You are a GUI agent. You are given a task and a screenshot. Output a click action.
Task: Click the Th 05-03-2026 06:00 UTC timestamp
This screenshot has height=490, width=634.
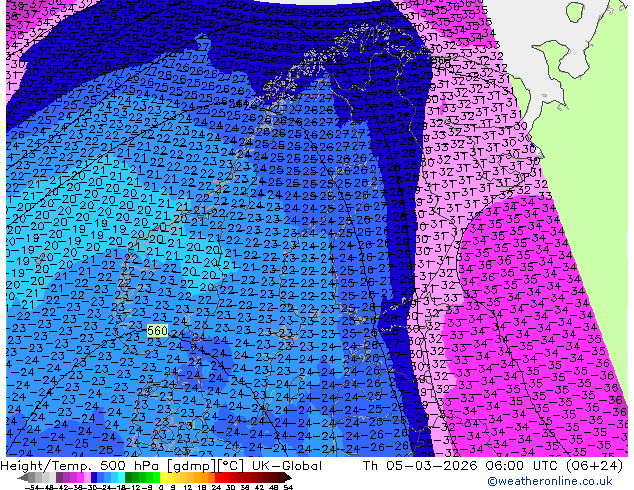[x=462, y=466]
